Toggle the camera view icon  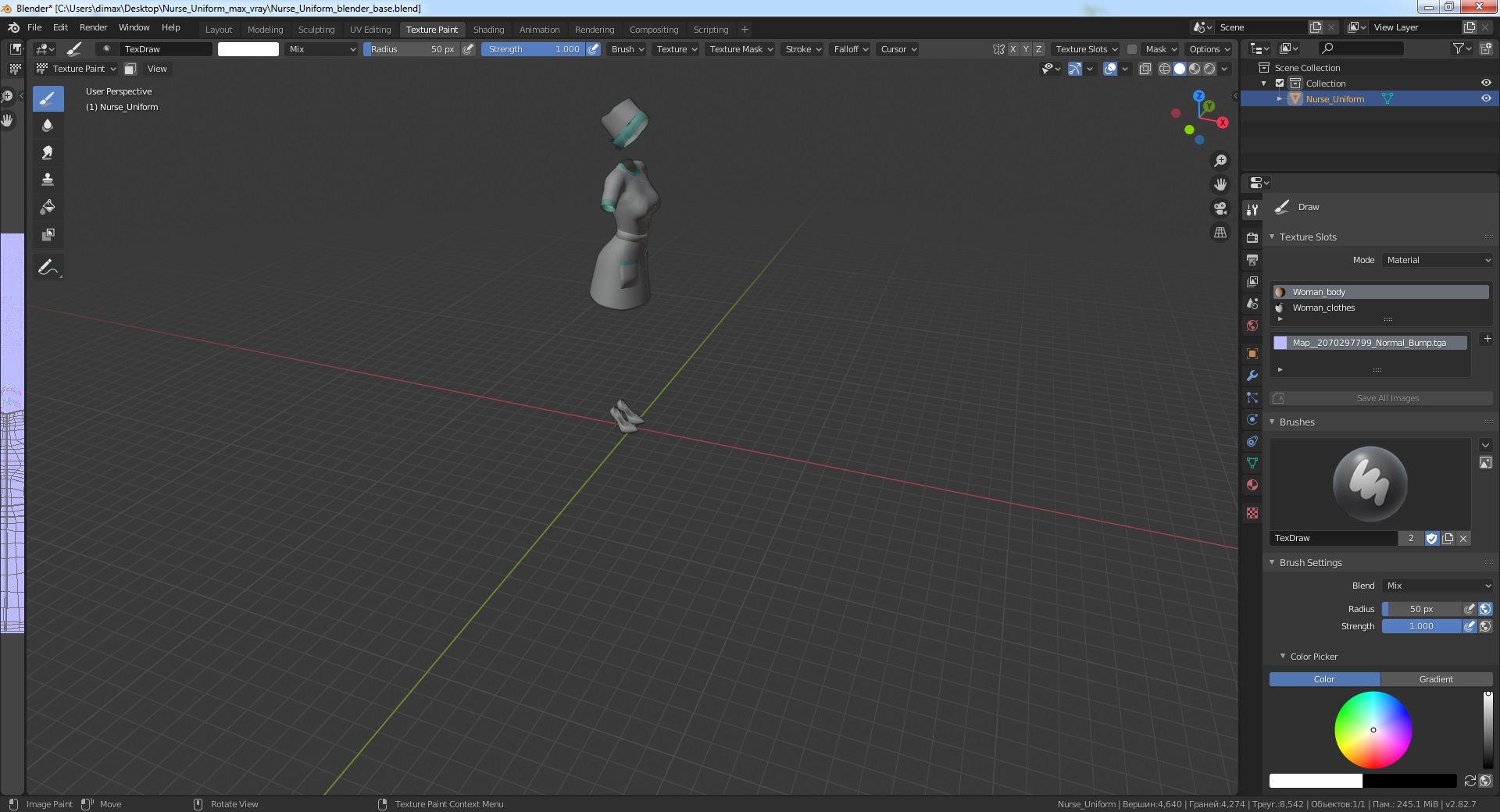pyautogui.click(x=1220, y=208)
